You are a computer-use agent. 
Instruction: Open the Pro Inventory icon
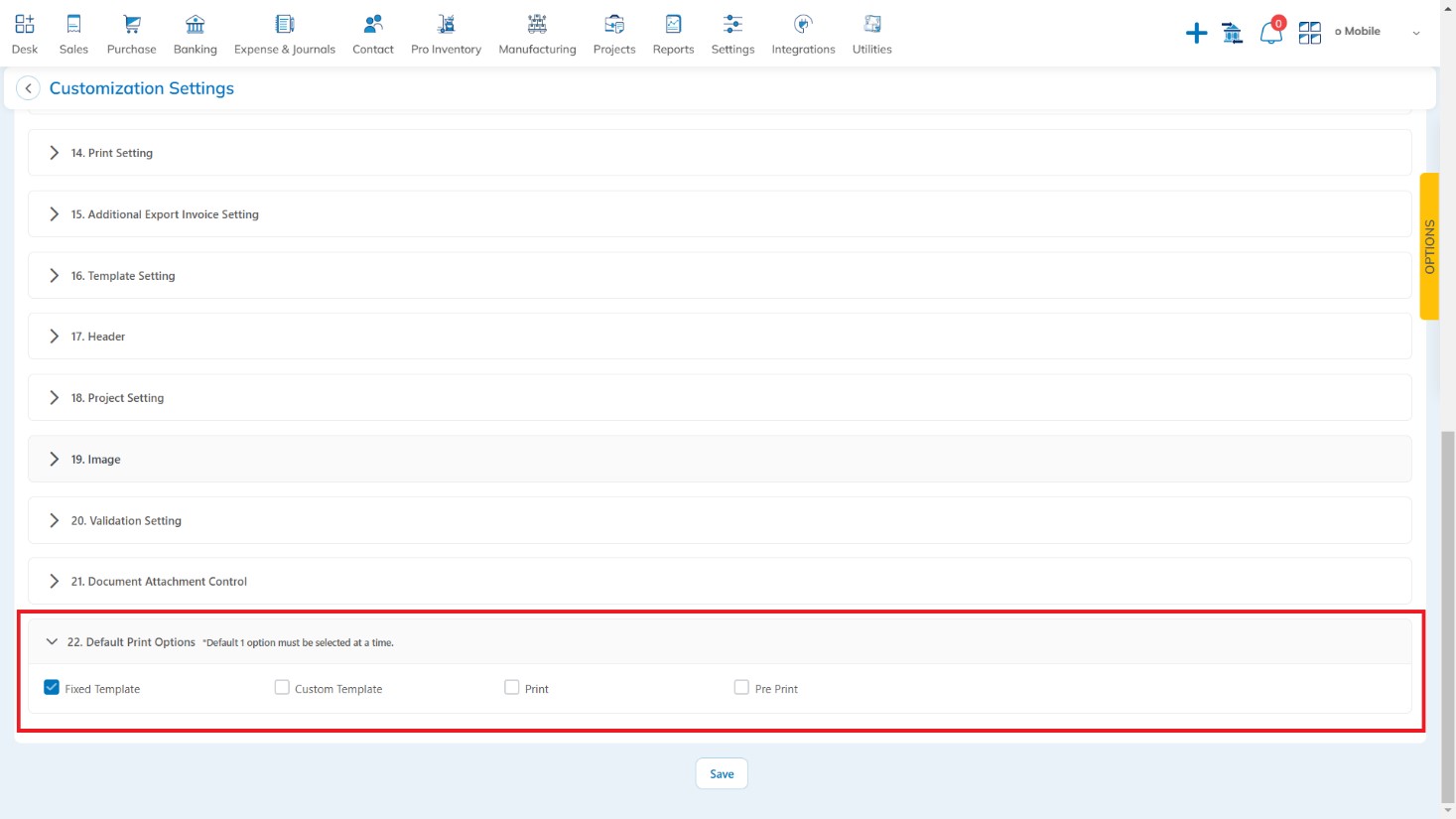[x=446, y=25]
